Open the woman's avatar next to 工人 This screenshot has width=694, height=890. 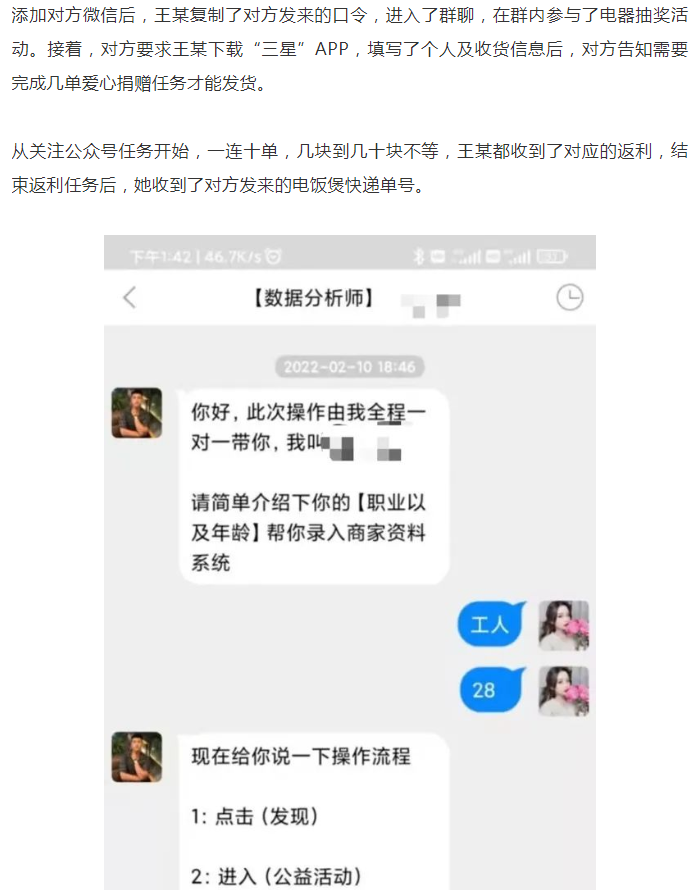563,625
